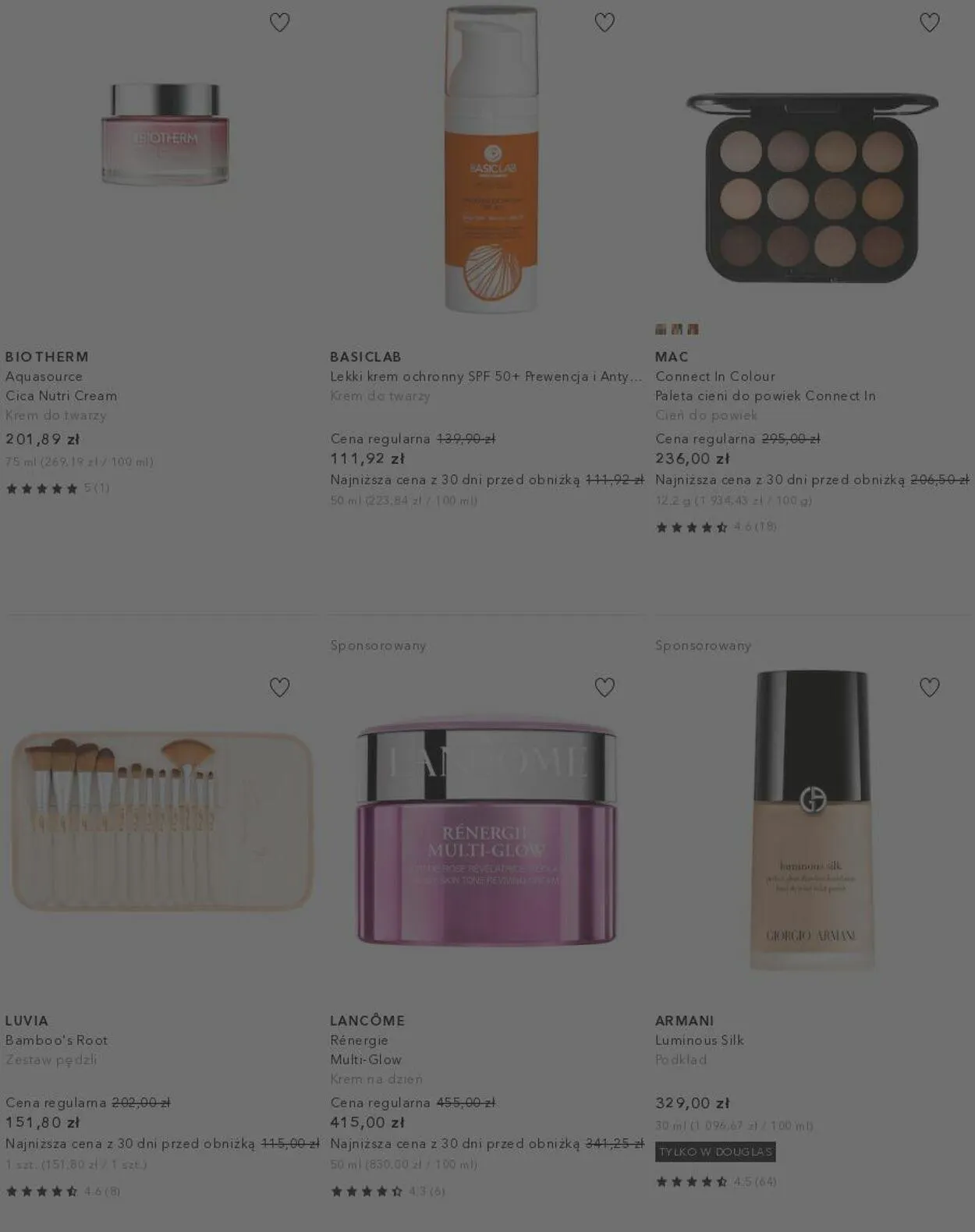View Lancôme Rénergie Multi-Glow jar image
This screenshot has width=975, height=1232.
pyautogui.click(x=487, y=830)
